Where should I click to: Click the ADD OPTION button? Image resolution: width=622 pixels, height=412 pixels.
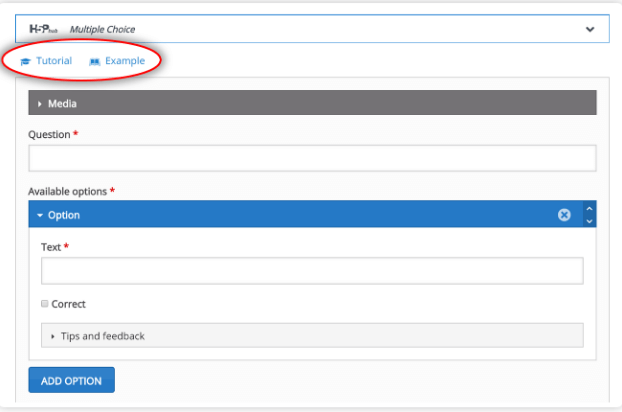[71, 380]
